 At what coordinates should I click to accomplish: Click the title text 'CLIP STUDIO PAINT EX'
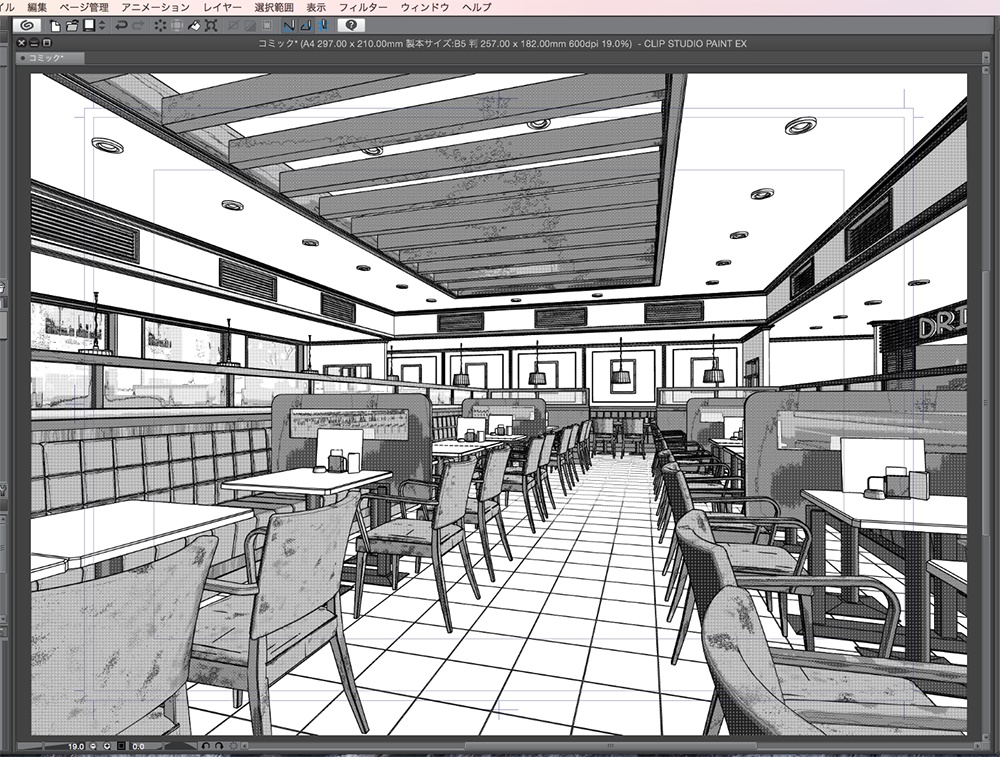tap(695, 43)
